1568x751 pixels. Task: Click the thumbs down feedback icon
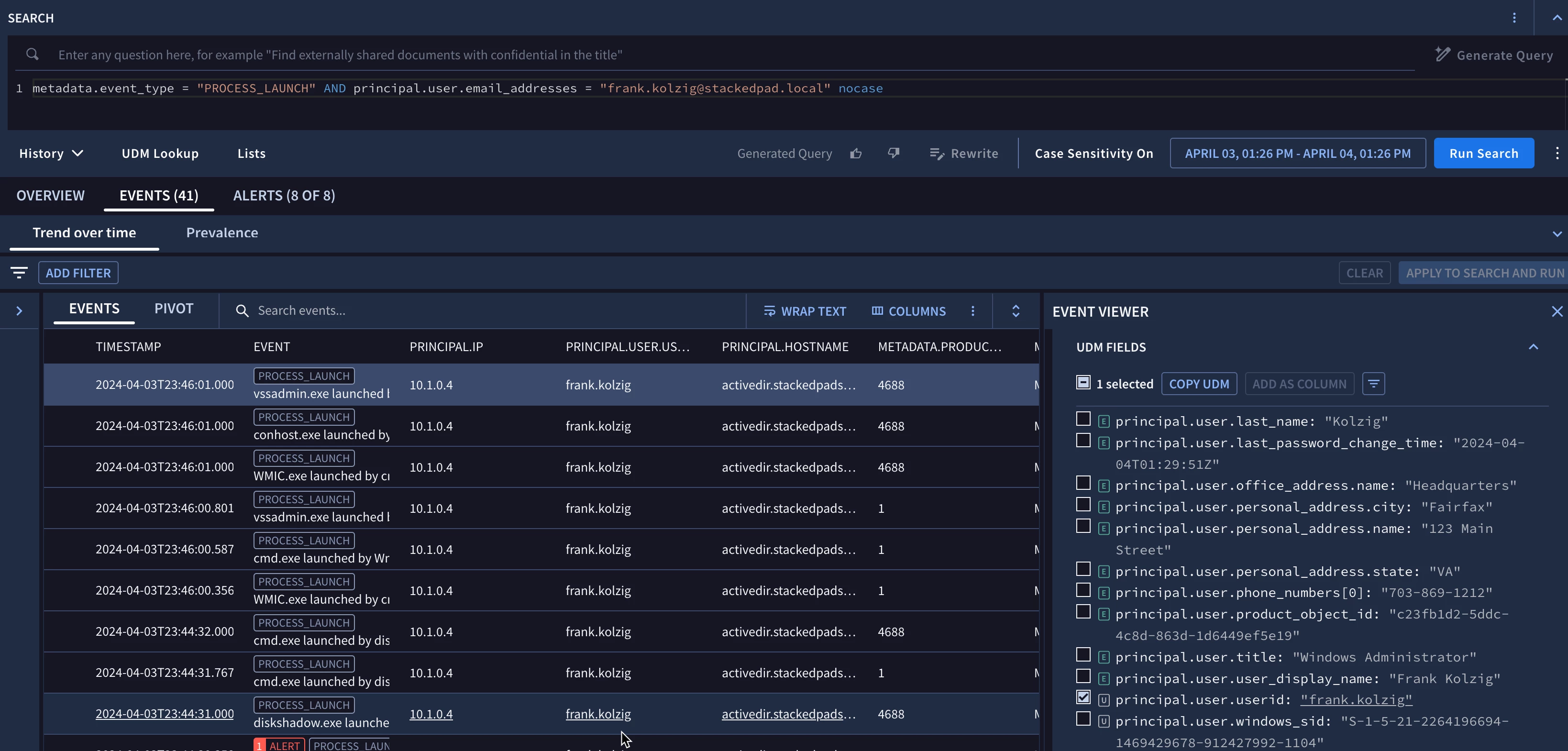pos(893,154)
